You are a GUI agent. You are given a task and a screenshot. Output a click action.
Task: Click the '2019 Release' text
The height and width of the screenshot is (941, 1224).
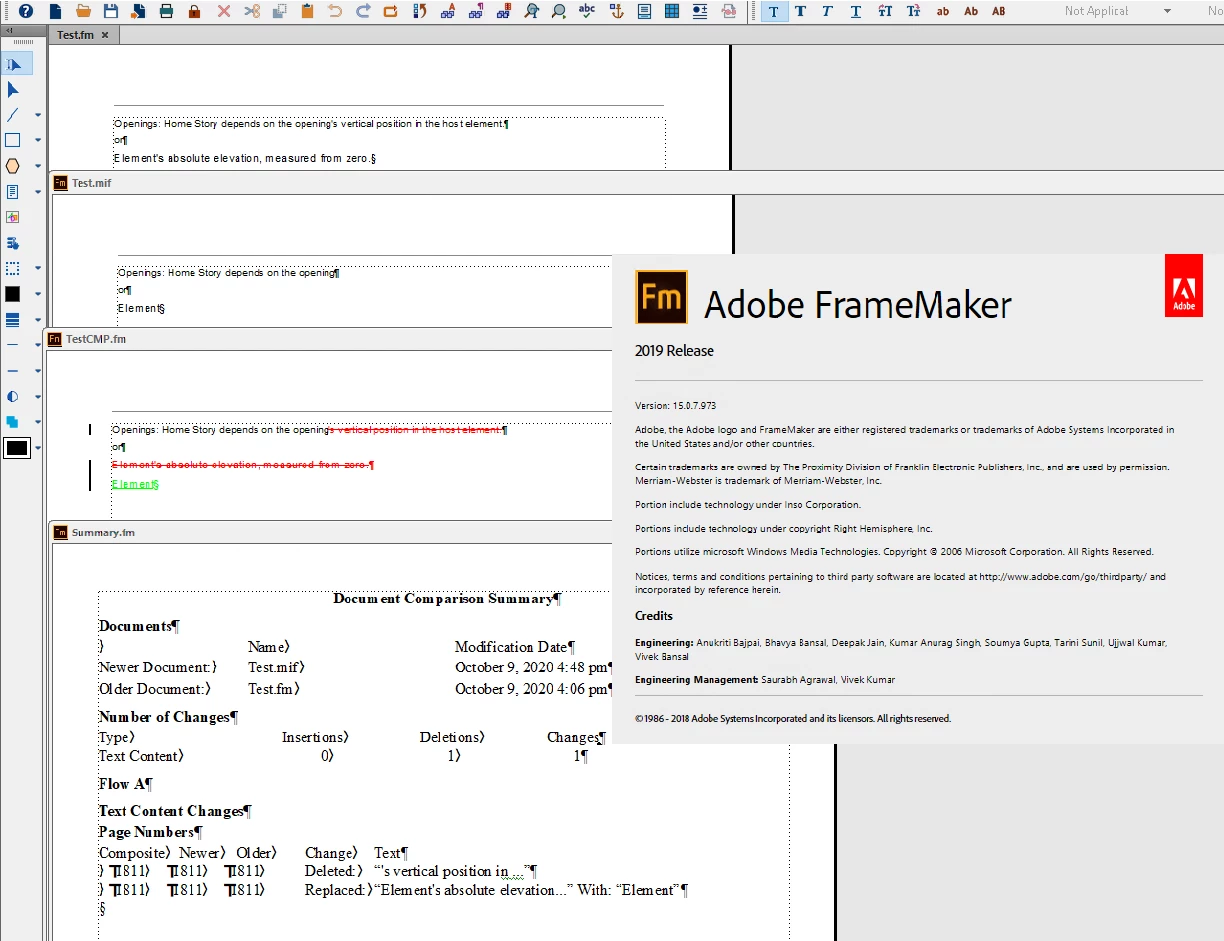[675, 351]
